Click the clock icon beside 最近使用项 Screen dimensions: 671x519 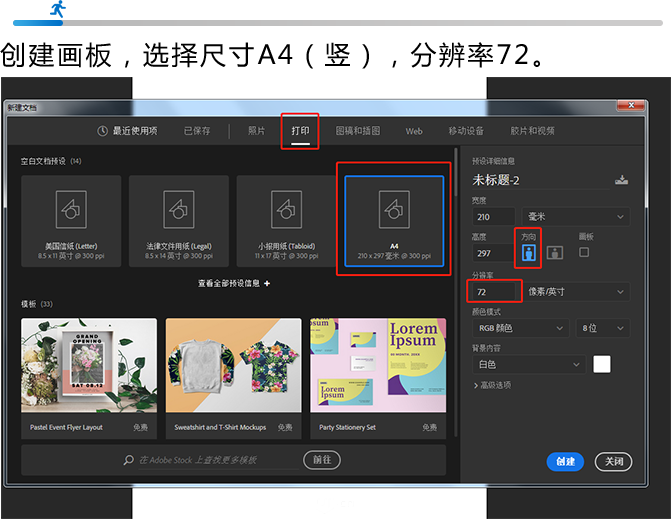[x=102, y=131]
